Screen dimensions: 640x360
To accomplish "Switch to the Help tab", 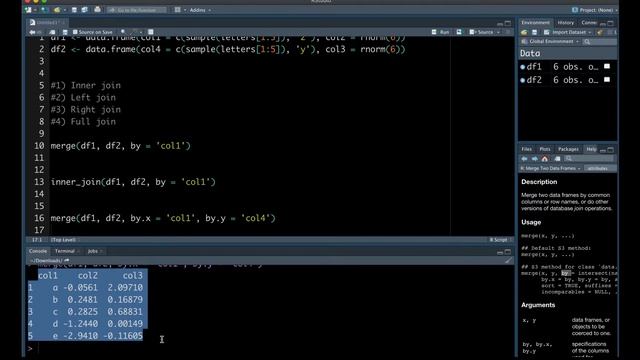I will 591,149.
